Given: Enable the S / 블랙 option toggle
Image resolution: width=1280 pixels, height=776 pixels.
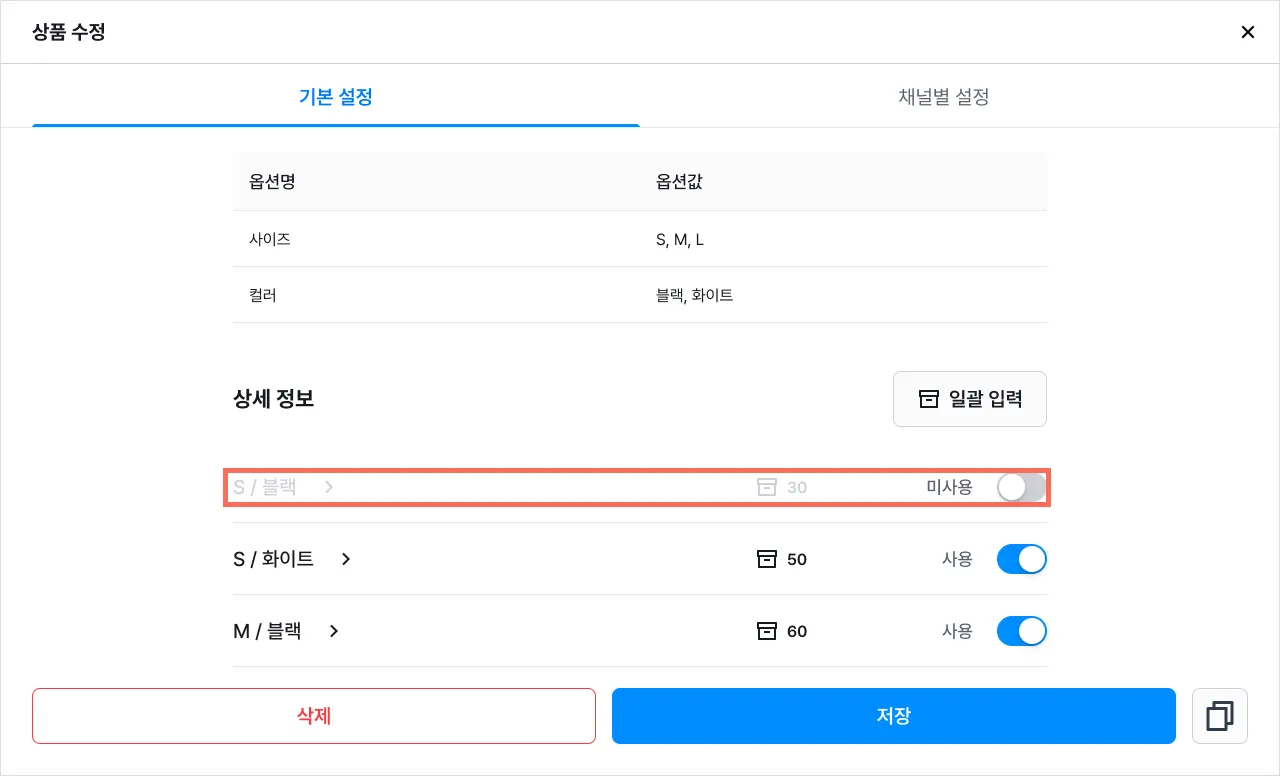Looking at the screenshot, I should 1021,488.
